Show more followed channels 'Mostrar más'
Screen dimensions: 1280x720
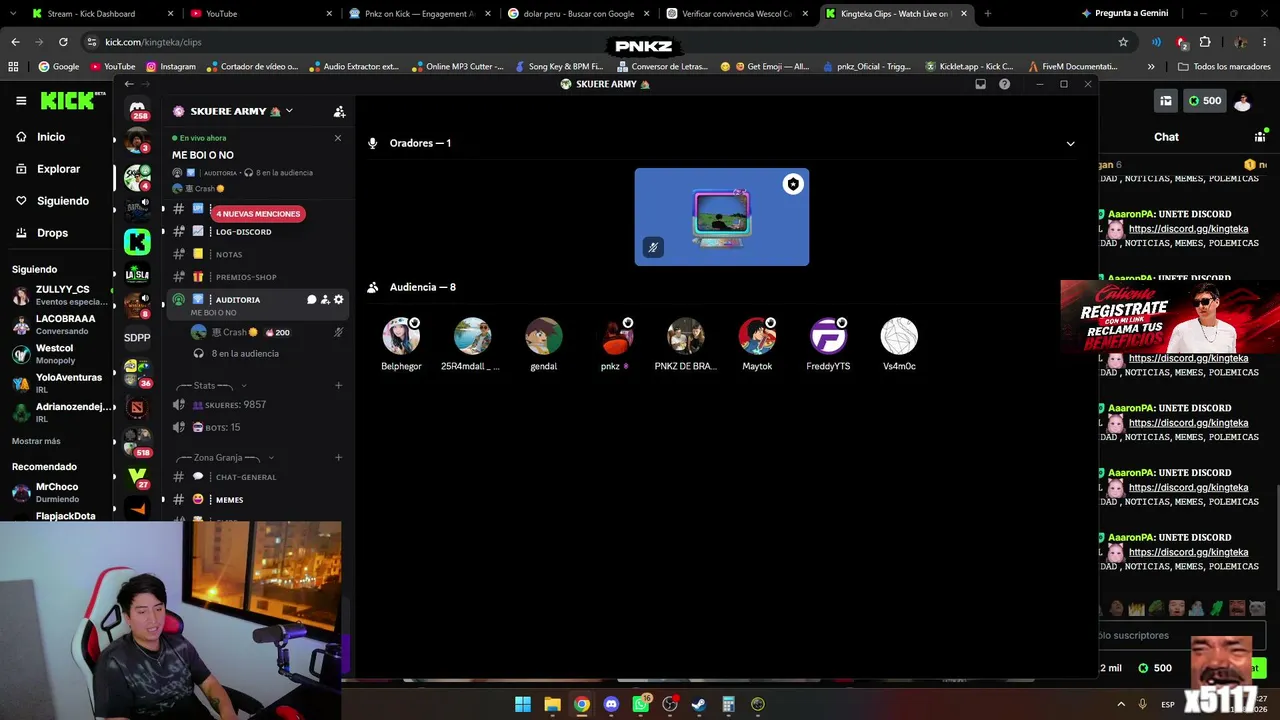[x=36, y=441]
